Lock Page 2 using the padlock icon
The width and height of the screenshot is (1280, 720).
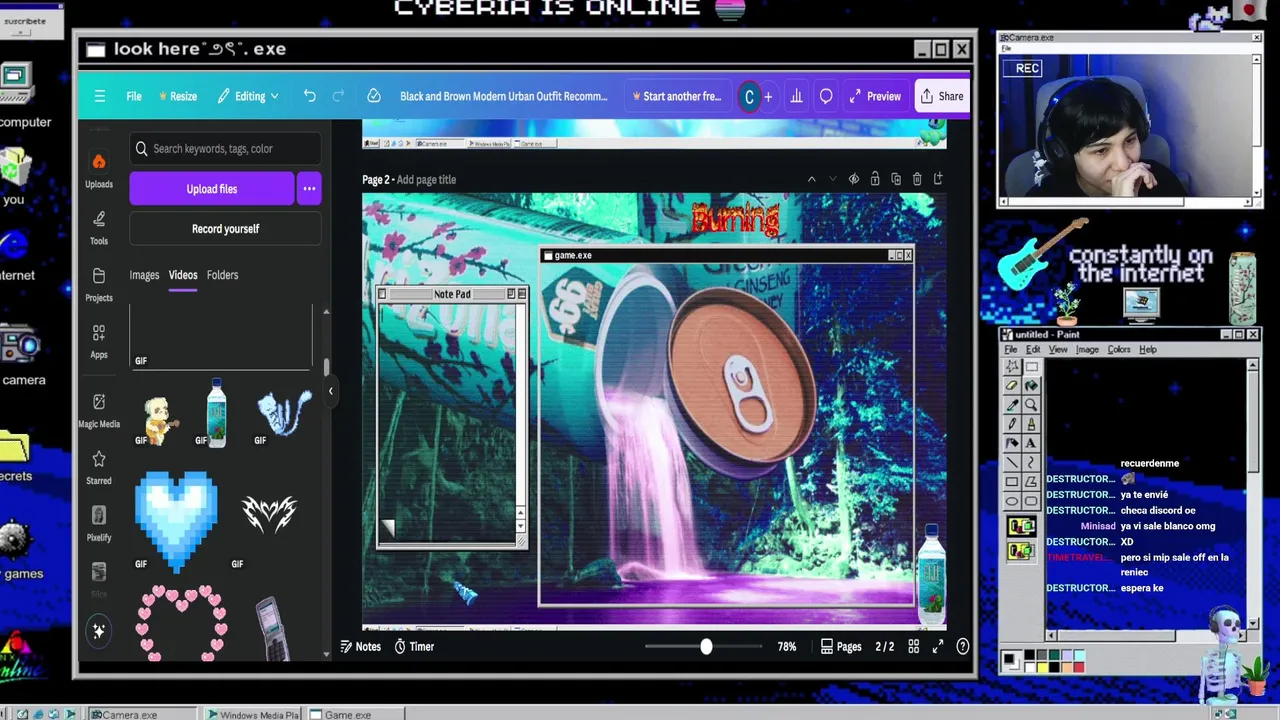coord(875,179)
